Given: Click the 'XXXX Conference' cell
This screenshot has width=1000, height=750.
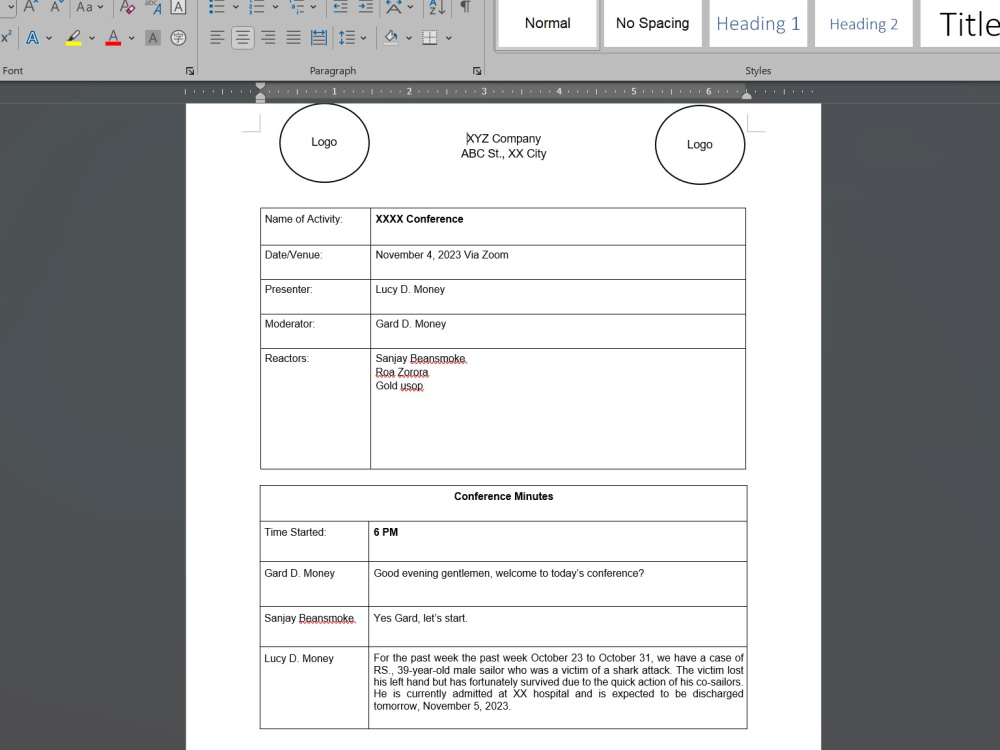Looking at the screenshot, I should pyautogui.click(x=557, y=226).
